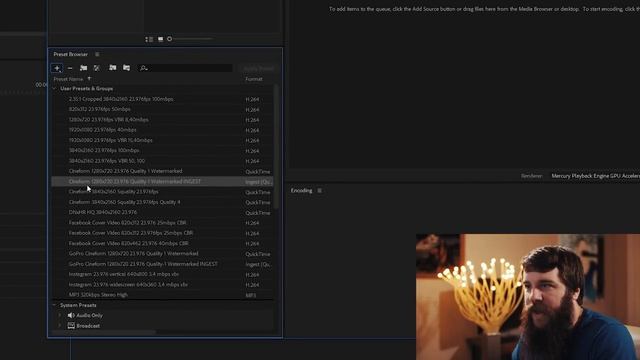Click the sort arrow beside Preset Name

pos(89,79)
